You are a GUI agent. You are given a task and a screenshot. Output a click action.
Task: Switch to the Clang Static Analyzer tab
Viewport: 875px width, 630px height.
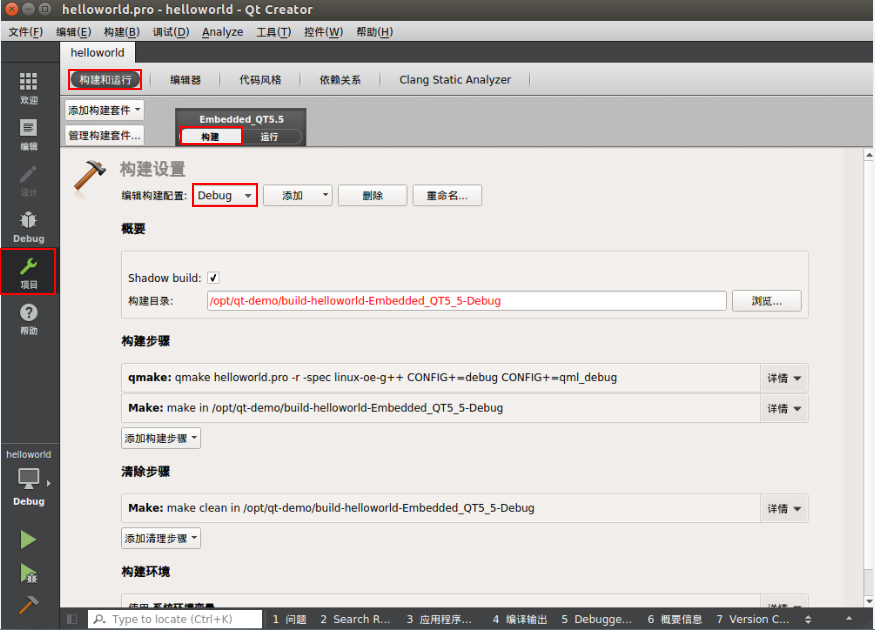455,79
